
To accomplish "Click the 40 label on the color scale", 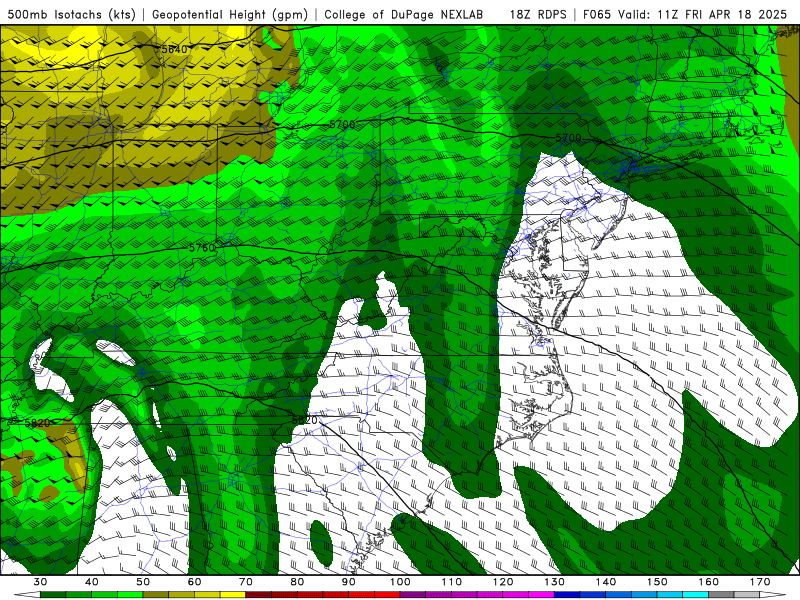I will (x=91, y=582).
